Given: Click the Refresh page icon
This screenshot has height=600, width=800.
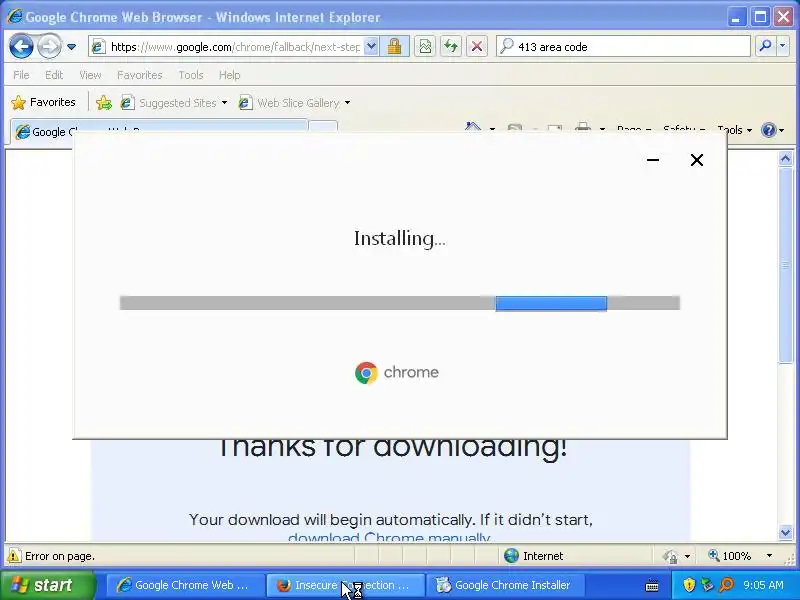Looking at the screenshot, I should [x=451, y=47].
